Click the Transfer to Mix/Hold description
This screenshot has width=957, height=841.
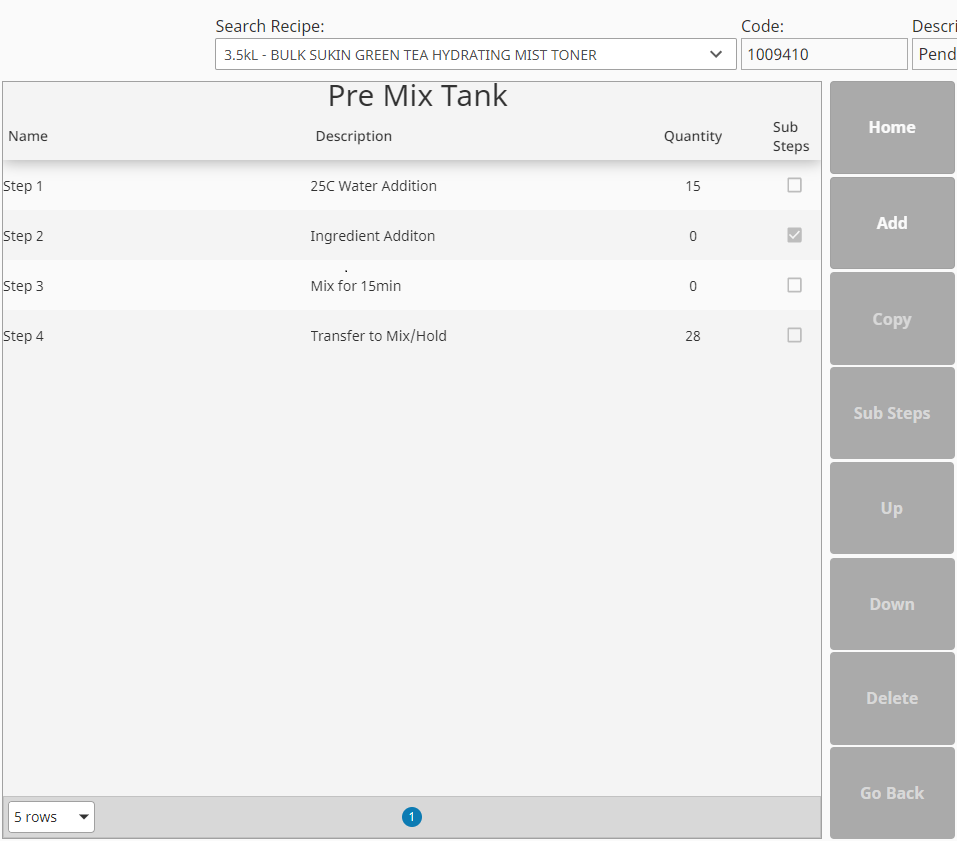pos(378,336)
